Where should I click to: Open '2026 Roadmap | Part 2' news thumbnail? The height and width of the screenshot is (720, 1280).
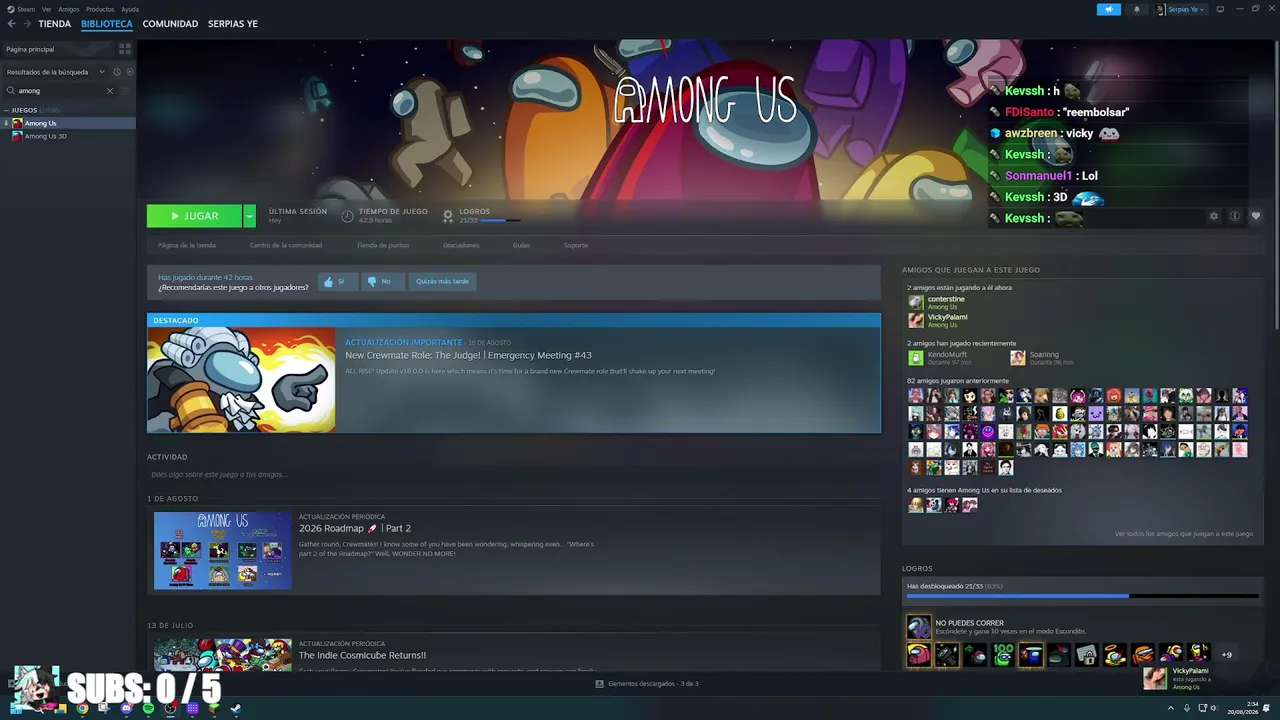tap(223, 550)
